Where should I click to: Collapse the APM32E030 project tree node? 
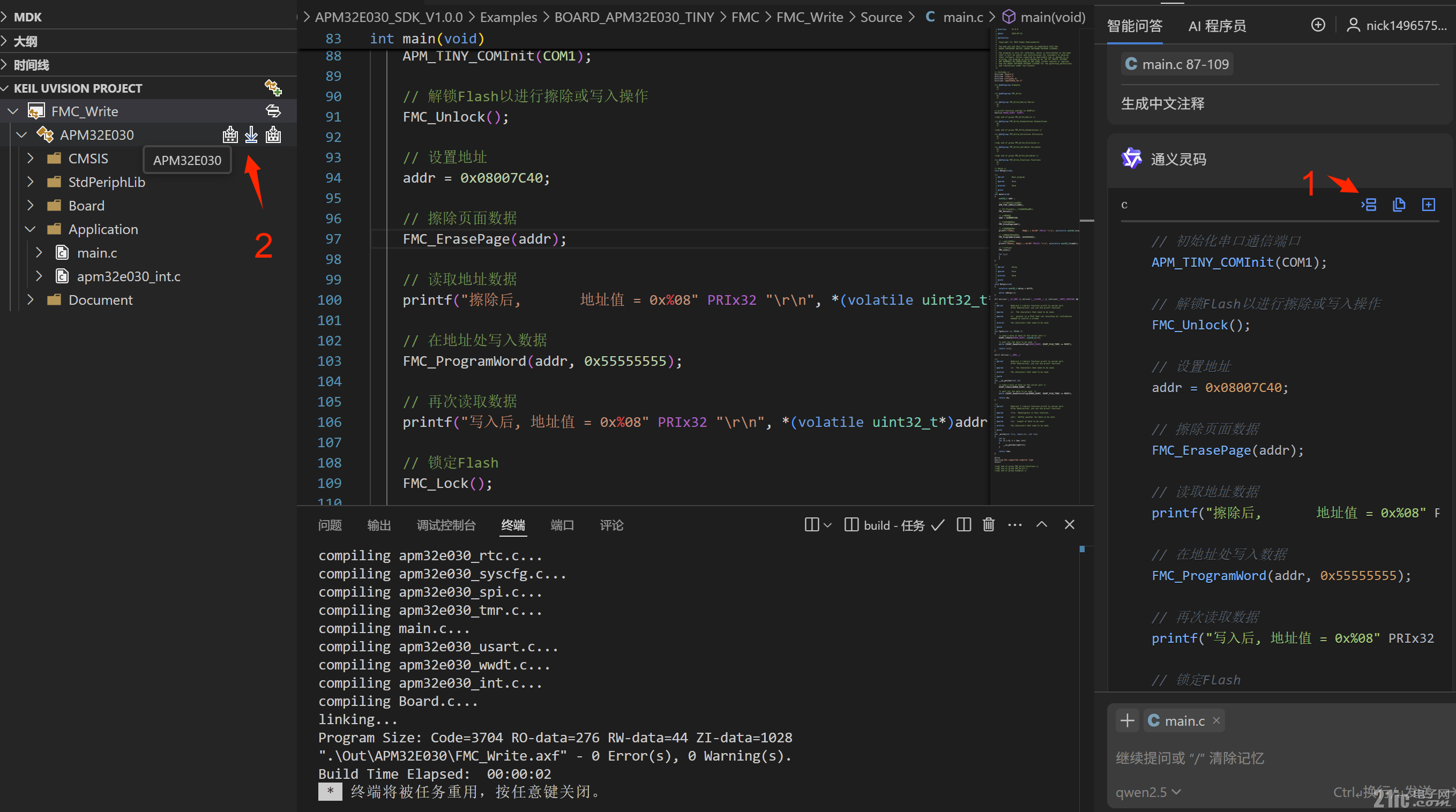pyautogui.click(x=21, y=134)
